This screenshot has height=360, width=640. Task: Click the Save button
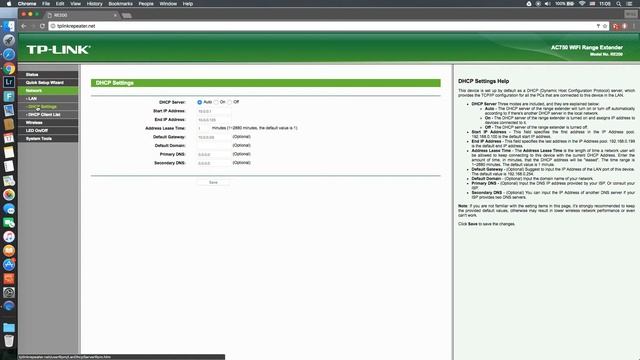[x=213, y=182]
